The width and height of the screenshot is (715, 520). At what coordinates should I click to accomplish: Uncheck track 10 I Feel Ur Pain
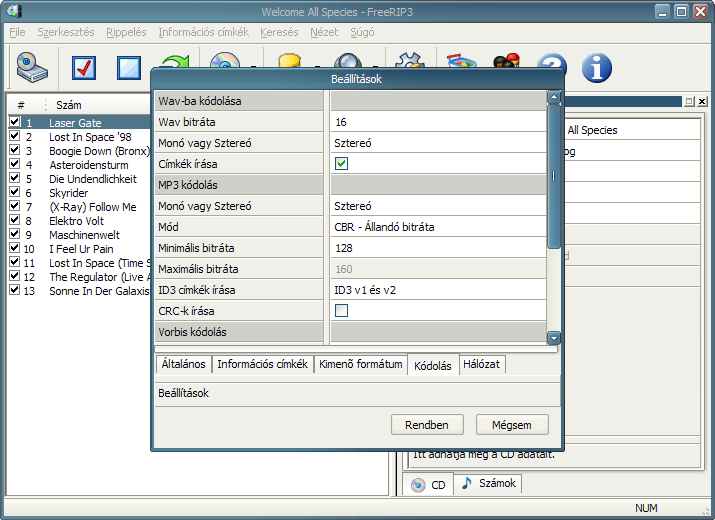[x=15, y=248]
